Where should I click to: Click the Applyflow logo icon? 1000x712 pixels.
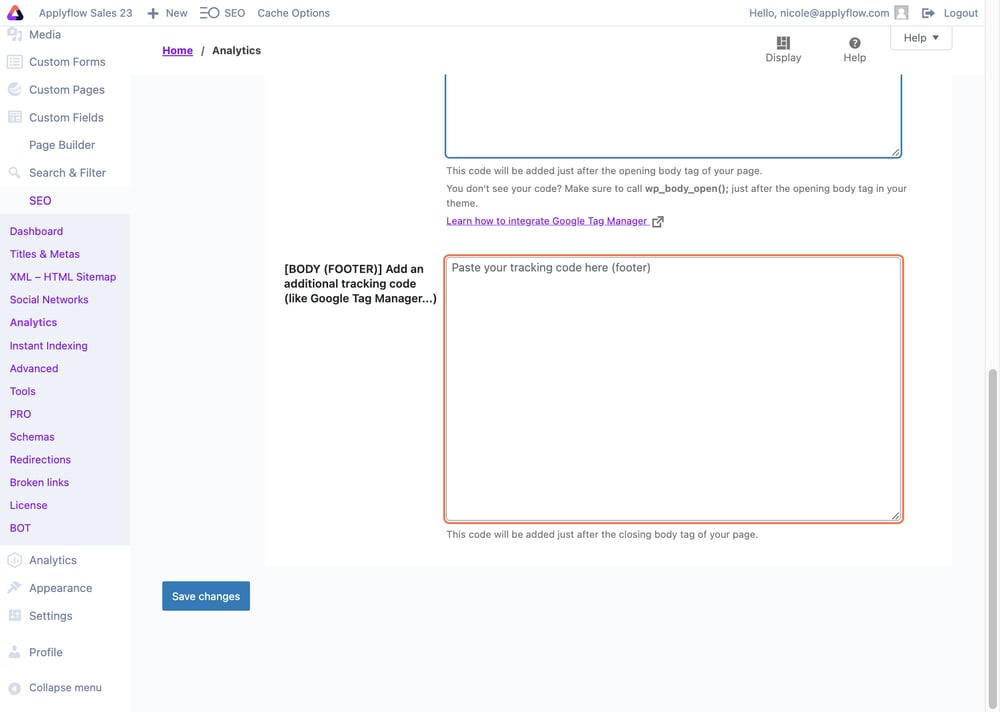pyautogui.click(x=15, y=13)
